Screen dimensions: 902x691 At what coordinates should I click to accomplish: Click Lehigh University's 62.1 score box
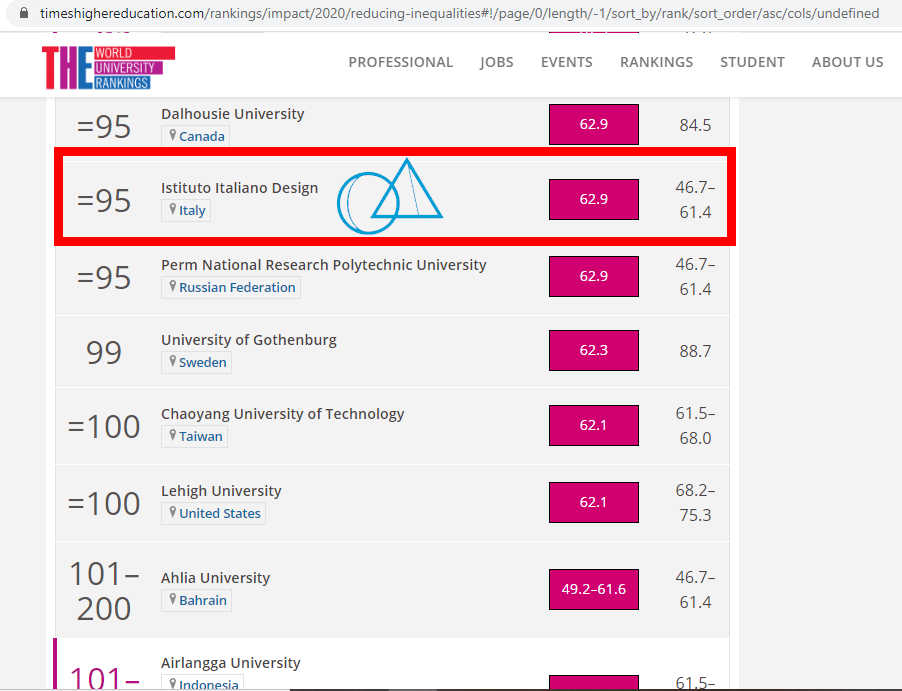point(593,502)
